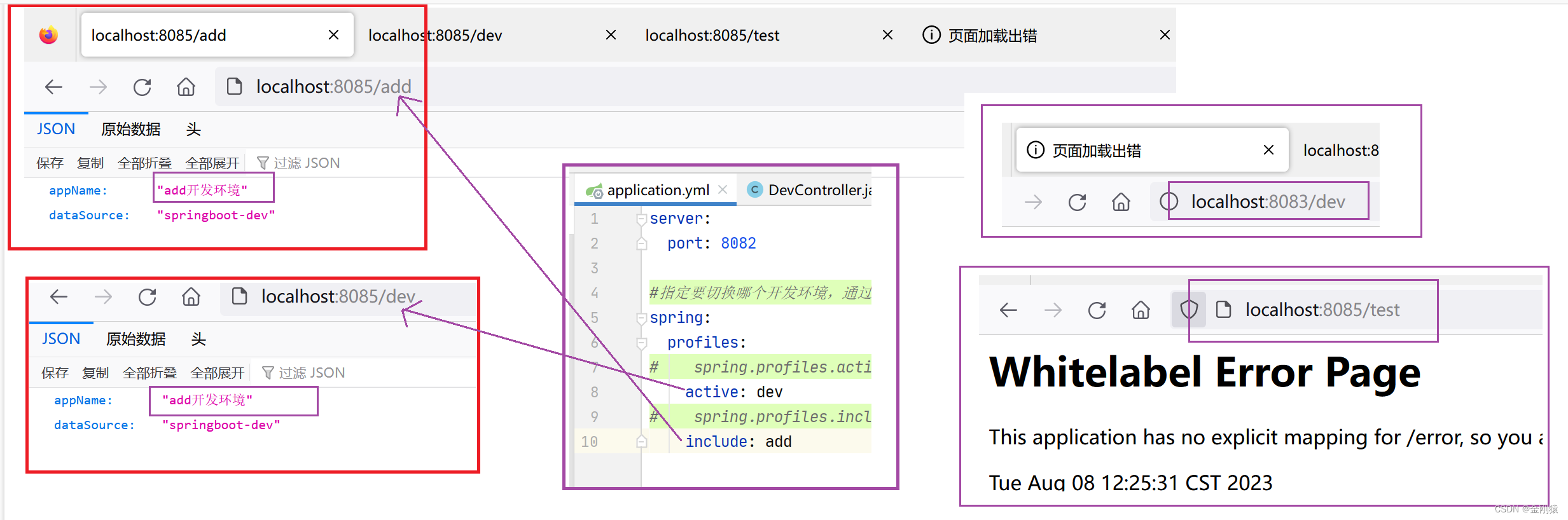Click "active: dev" line in application.yml

click(x=734, y=392)
